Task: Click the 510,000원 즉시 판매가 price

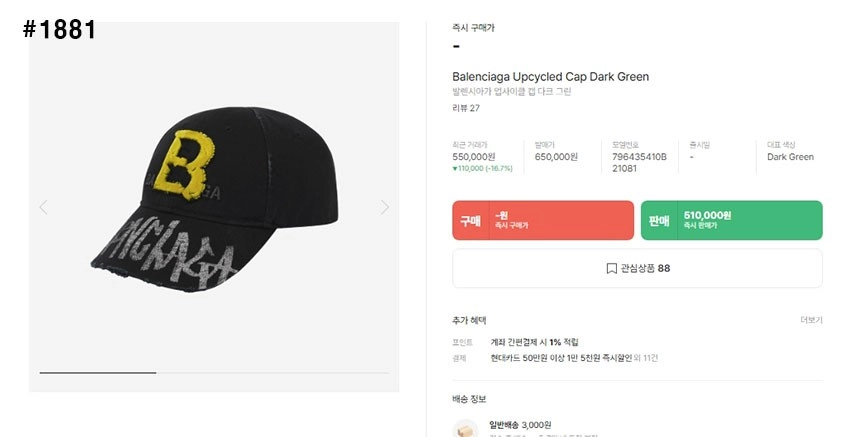Action: pos(707,215)
